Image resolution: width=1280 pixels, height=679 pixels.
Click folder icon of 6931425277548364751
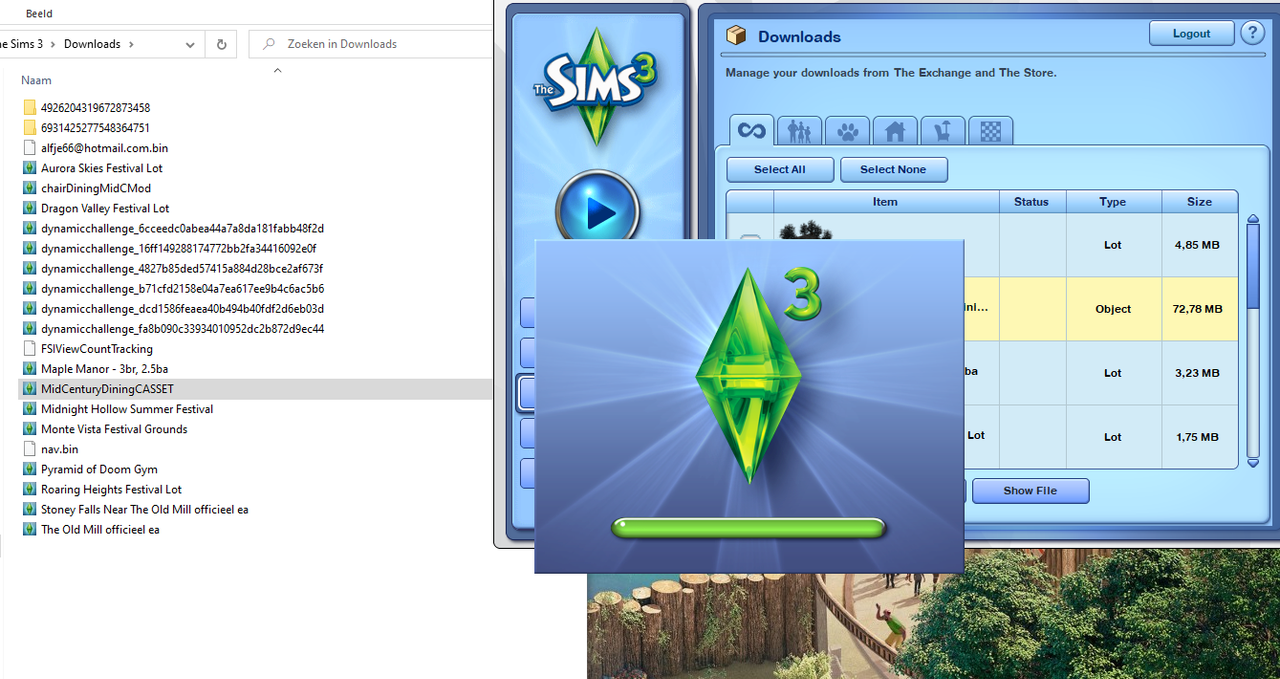pyautogui.click(x=29, y=127)
